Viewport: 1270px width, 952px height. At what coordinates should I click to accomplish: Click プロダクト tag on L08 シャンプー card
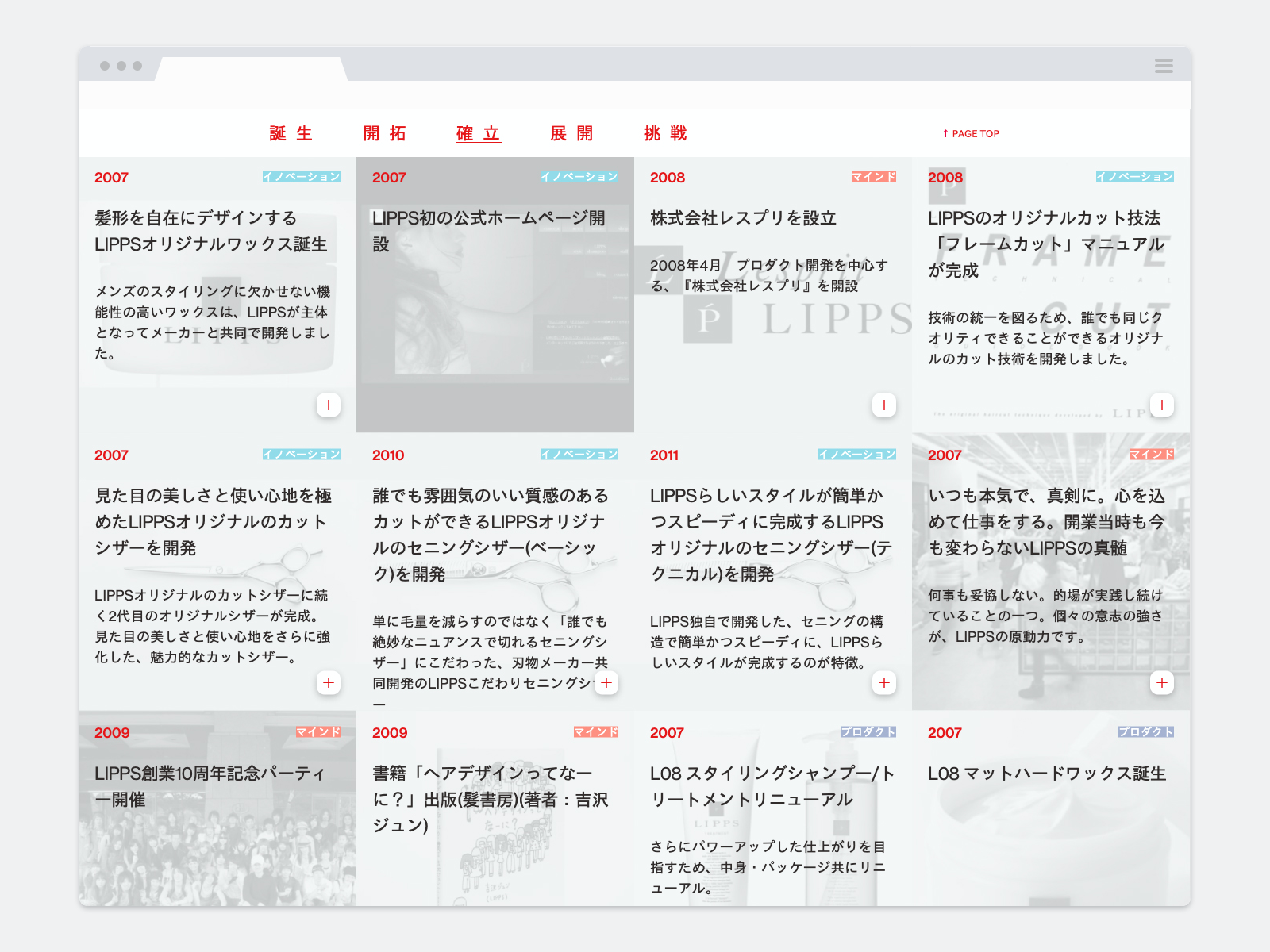(x=868, y=732)
